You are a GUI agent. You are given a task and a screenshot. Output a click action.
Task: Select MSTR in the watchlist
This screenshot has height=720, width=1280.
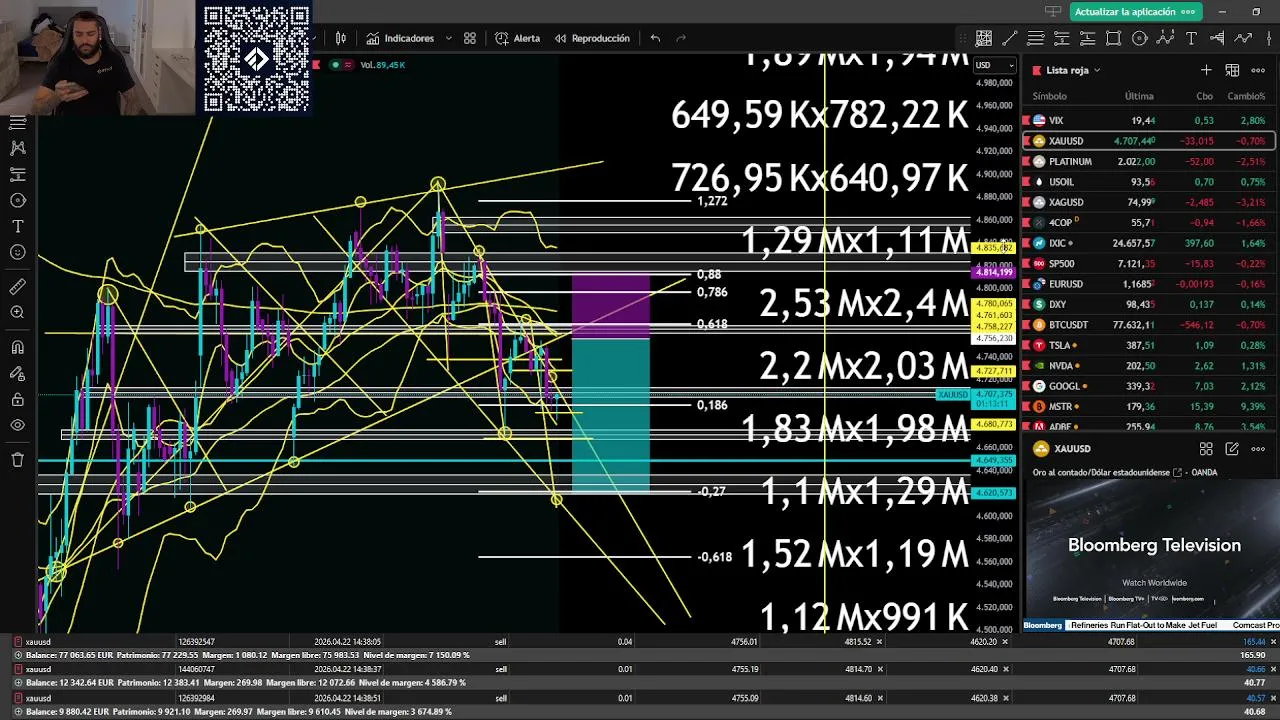point(1148,407)
